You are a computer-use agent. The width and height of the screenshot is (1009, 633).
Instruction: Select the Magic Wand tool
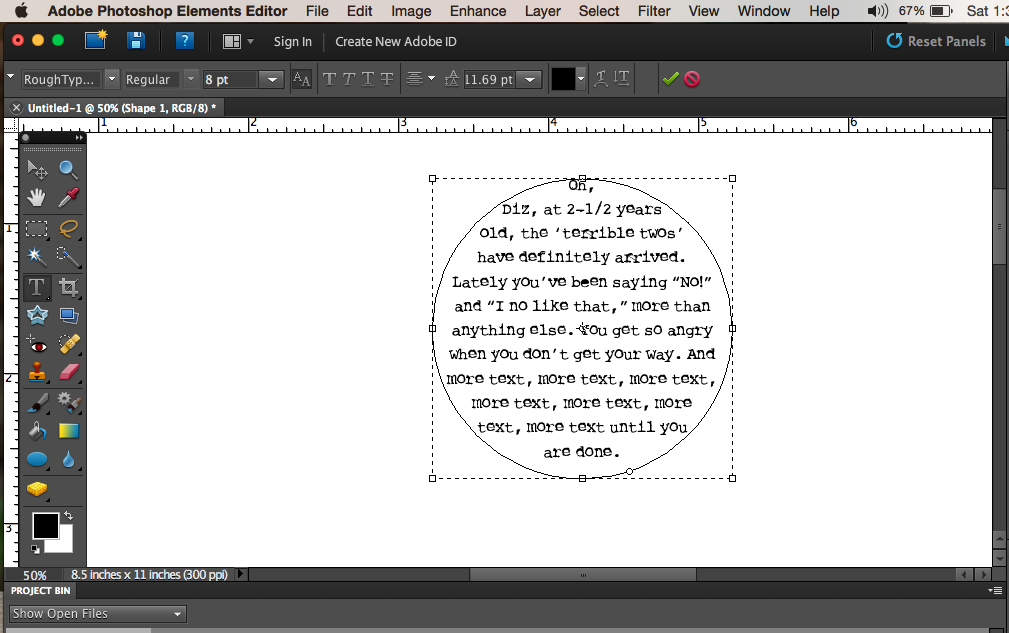[36, 255]
